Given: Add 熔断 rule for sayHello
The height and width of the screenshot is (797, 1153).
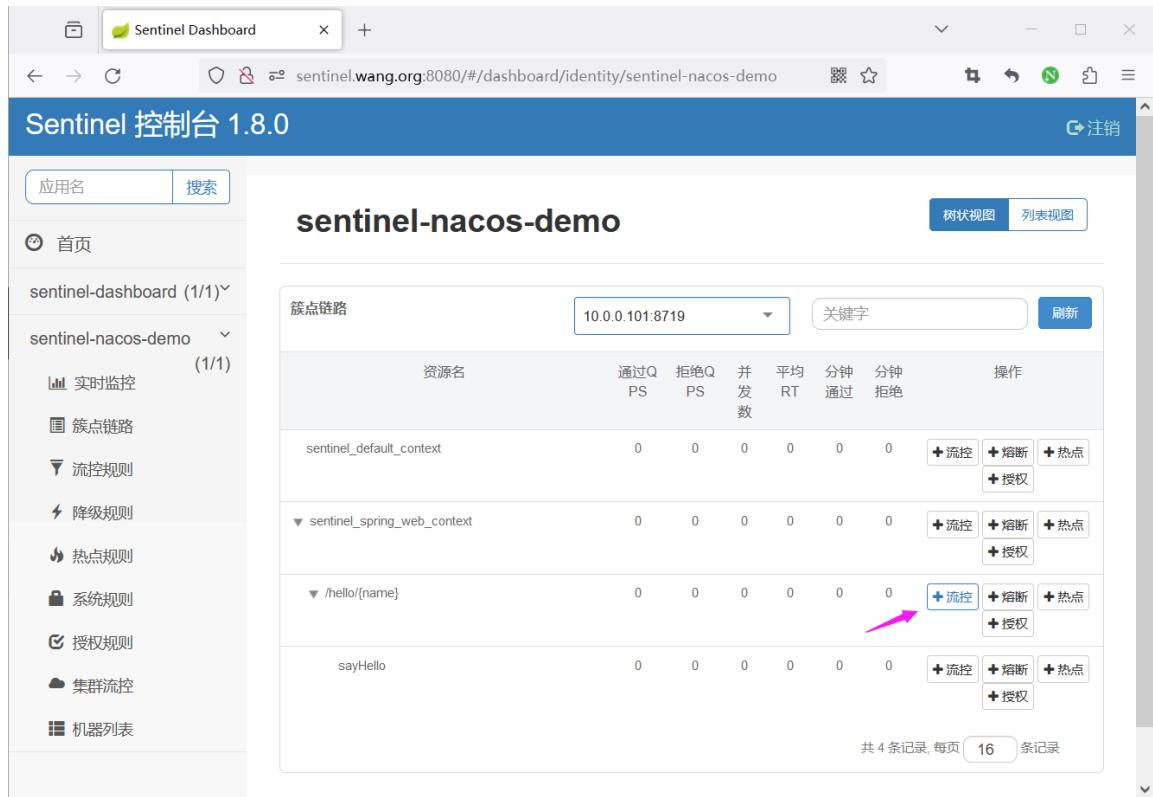Looking at the screenshot, I should pyautogui.click(x=1007, y=670).
